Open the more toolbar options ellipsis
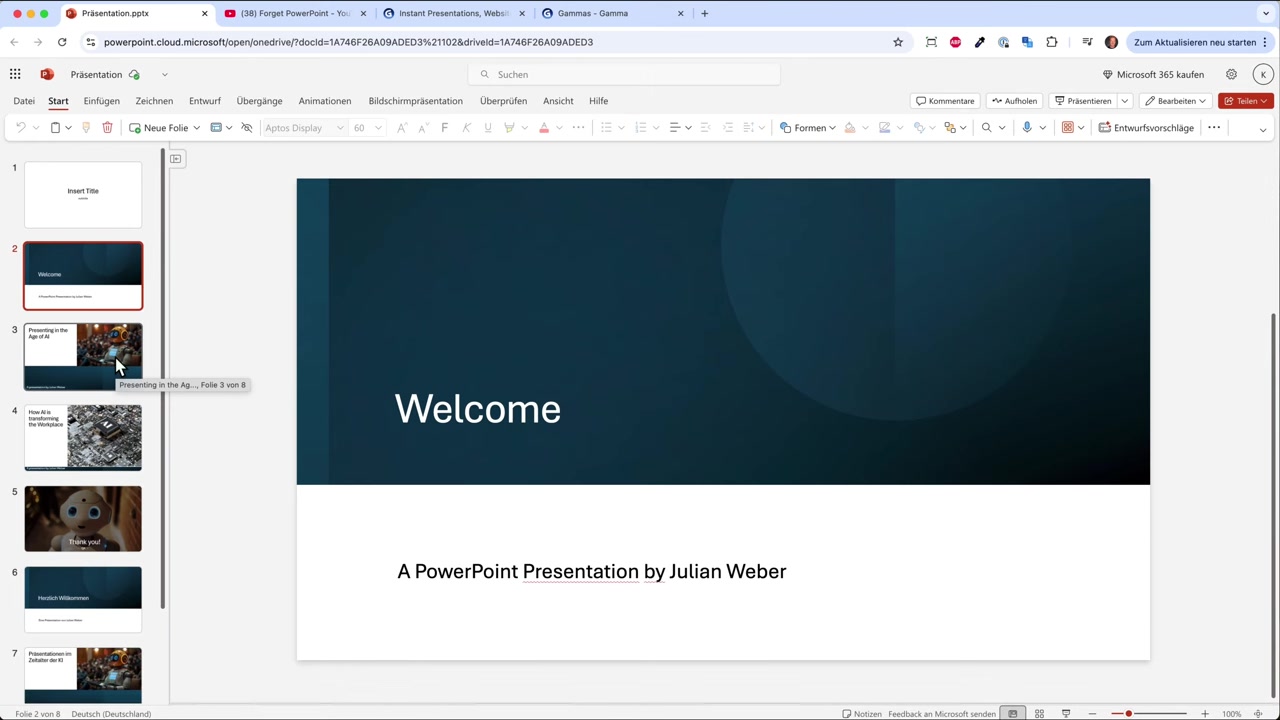 click(1214, 128)
